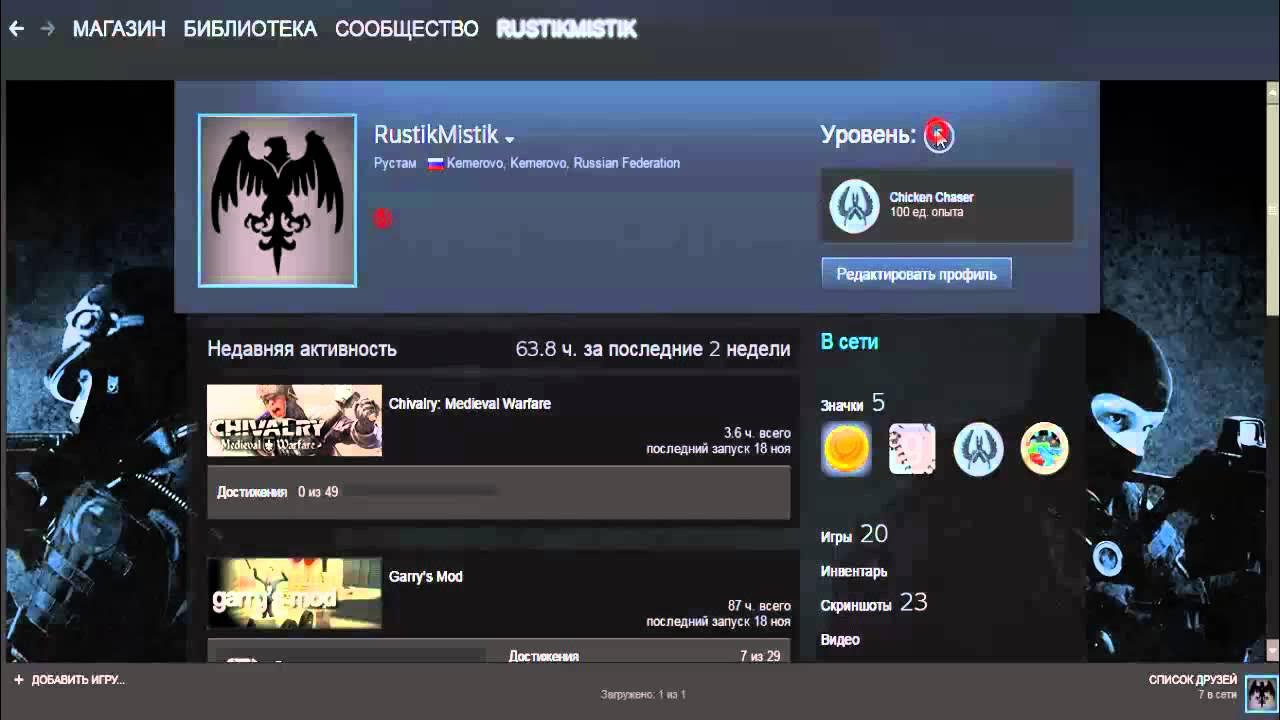Image resolution: width=1280 pixels, height=720 pixels.
Task: Click the Загружено: 1 из 1 download status
Action: point(643,694)
